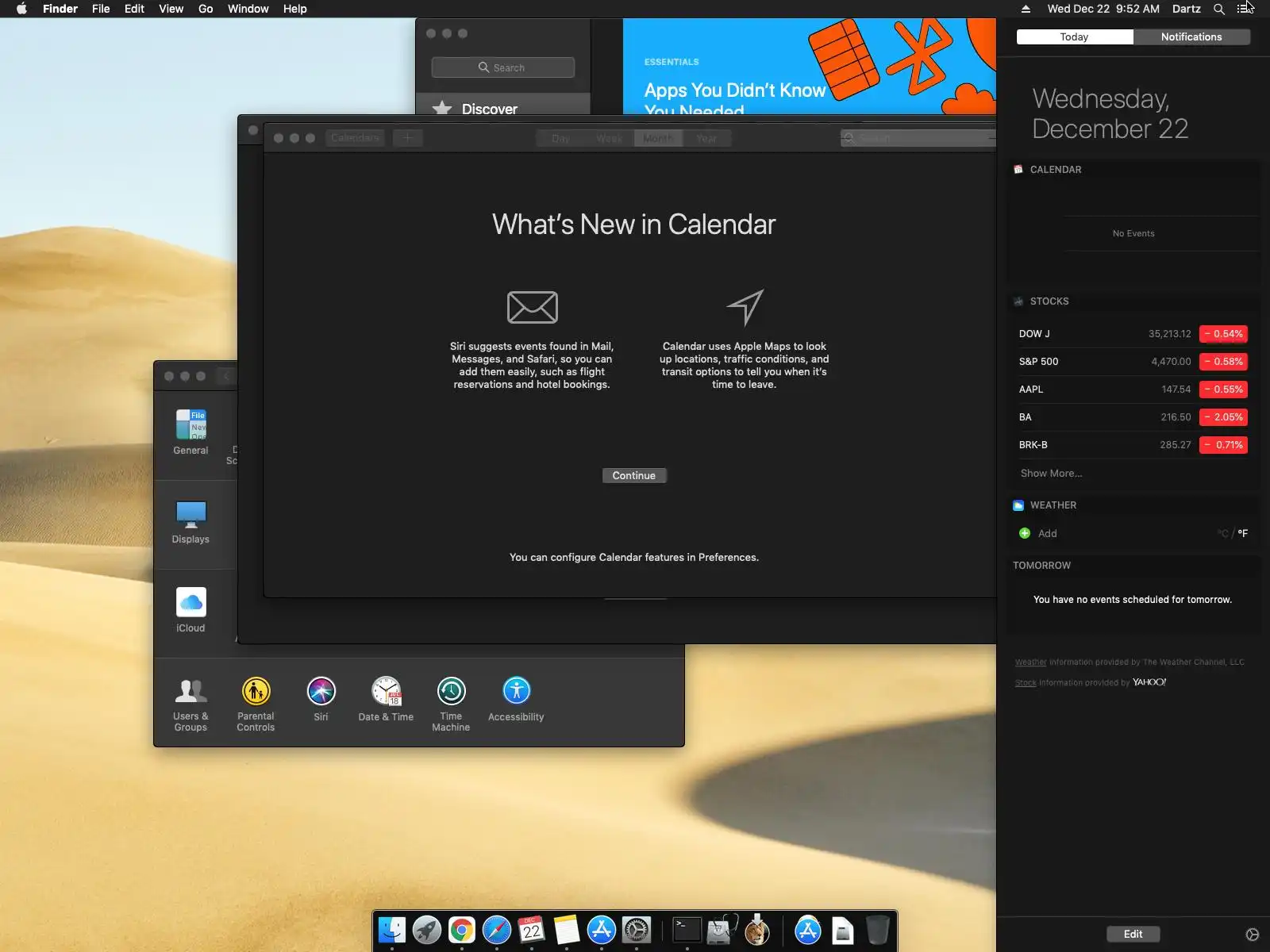The image size is (1270, 952).
Task: Toggle DOW J change badge -0.54%
Action: [x=1223, y=334]
